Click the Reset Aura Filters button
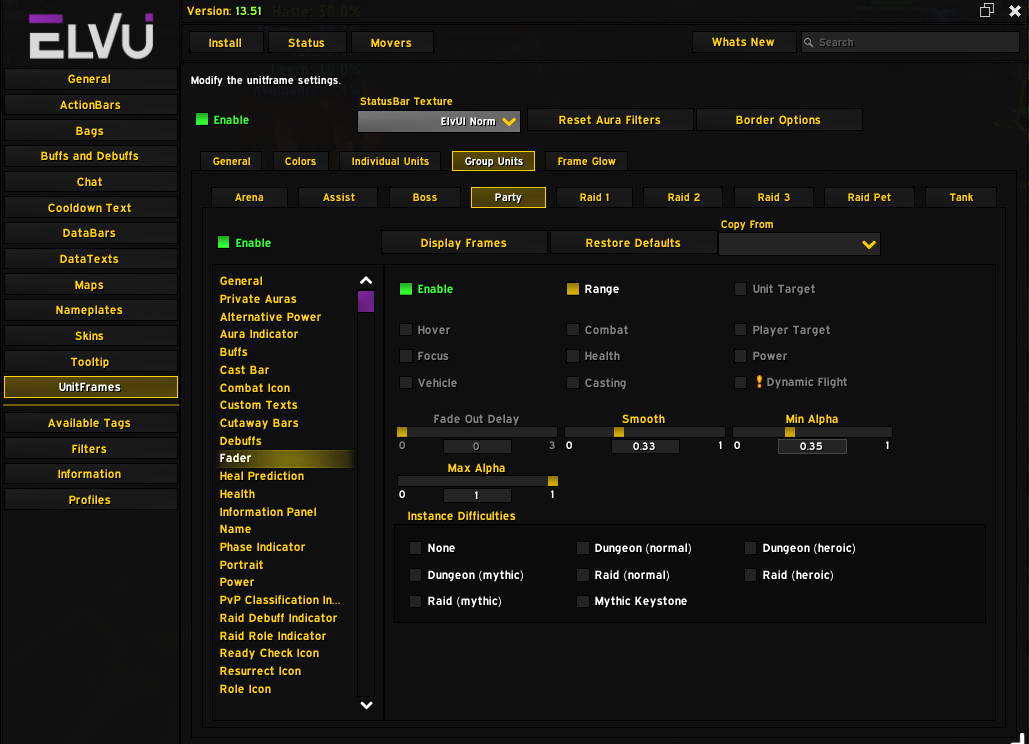The width and height of the screenshot is (1029, 744). pos(609,118)
